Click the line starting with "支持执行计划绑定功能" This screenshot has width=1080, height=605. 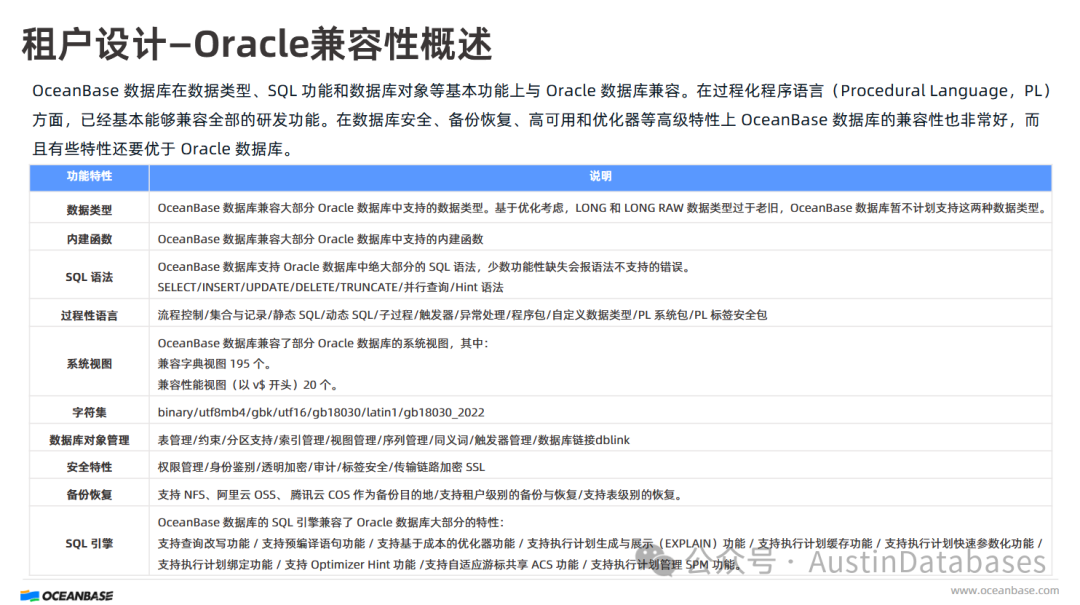pyautogui.click(x=450, y=564)
